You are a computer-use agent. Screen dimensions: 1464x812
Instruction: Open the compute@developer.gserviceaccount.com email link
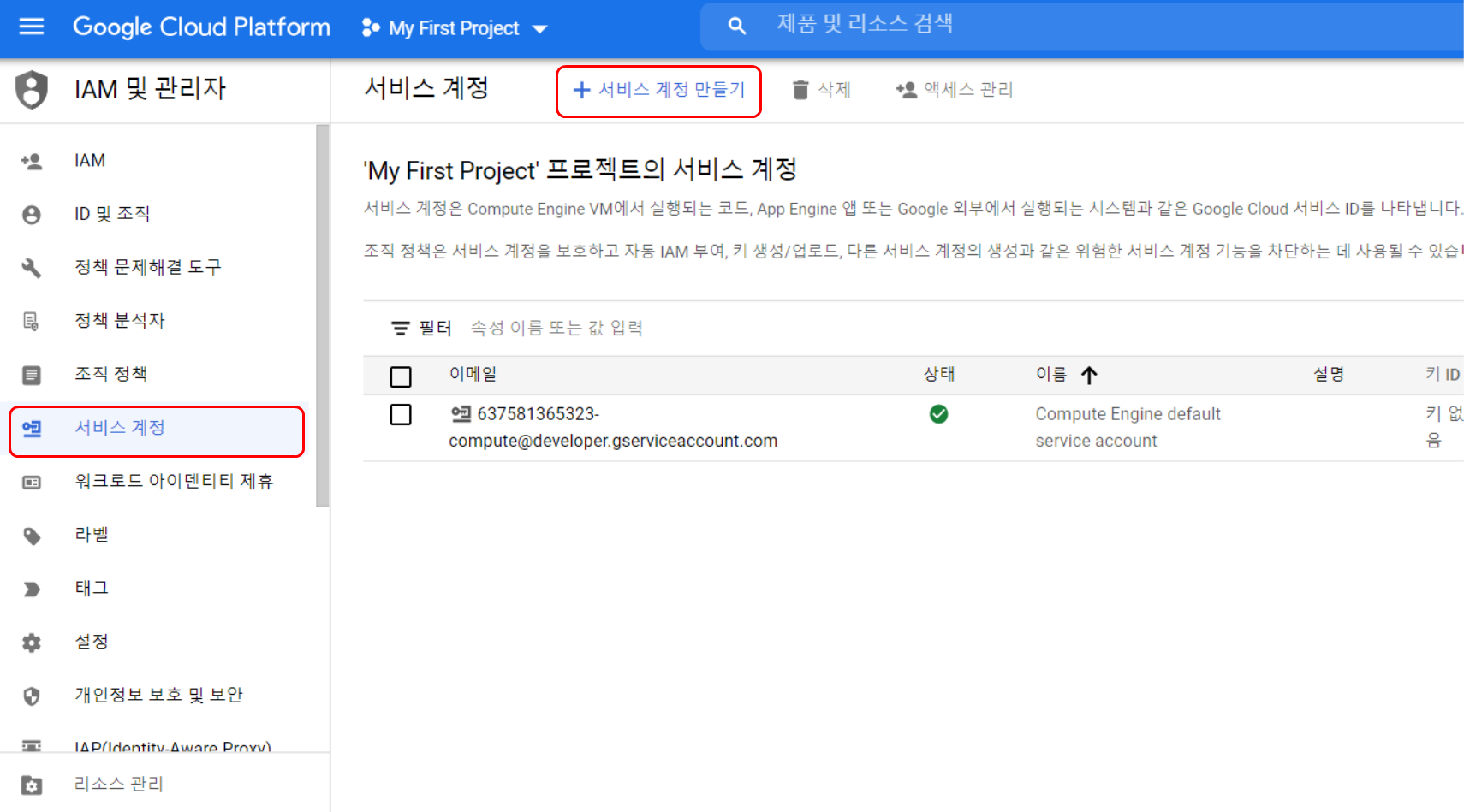613,428
